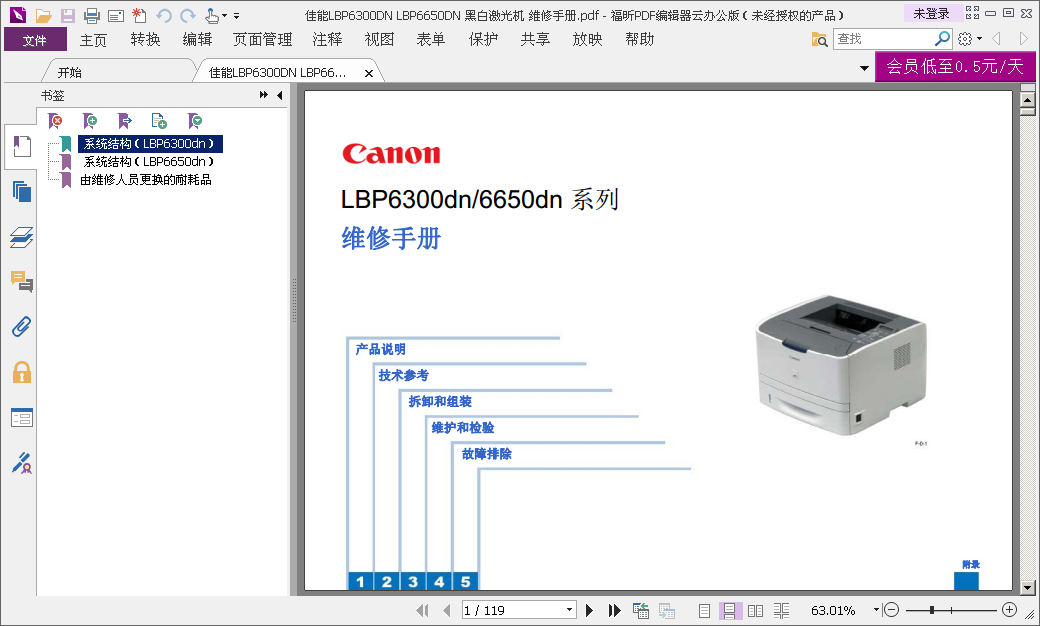The height and width of the screenshot is (626, 1040).
Task: Open the document tab list dropdown arrow
Action: point(864,68)
